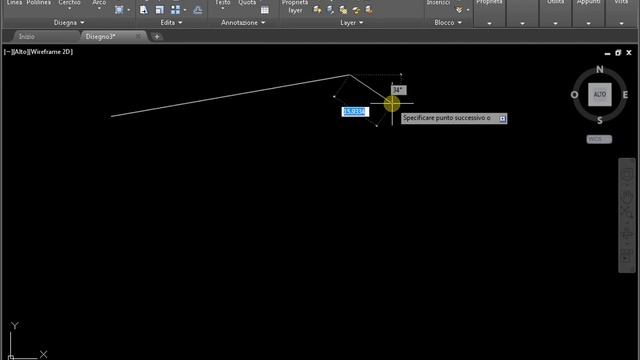Screen dimensions: 640x360
Task: Click fourth layer tool icon in Layer panel
Action: tap(356, 10)
